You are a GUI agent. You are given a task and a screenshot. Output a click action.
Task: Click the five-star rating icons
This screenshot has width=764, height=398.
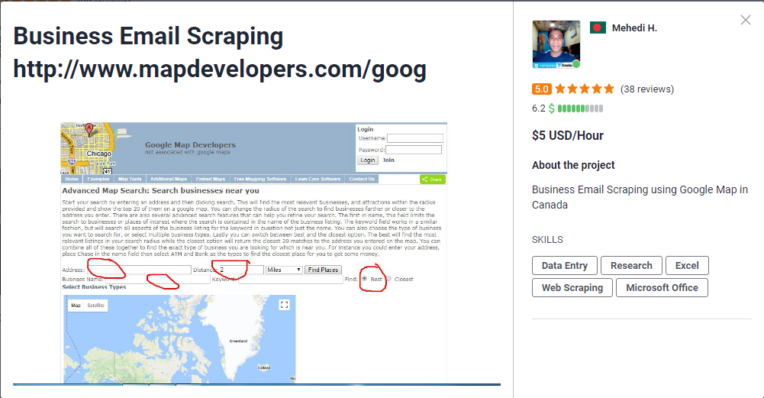click(584, 89)
